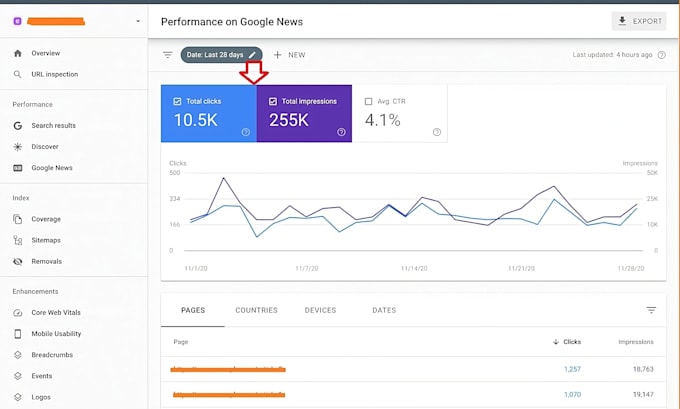Screen dimensions: 680x409
Task: Click help icon next to Last updated
Action: click(661, 55)
